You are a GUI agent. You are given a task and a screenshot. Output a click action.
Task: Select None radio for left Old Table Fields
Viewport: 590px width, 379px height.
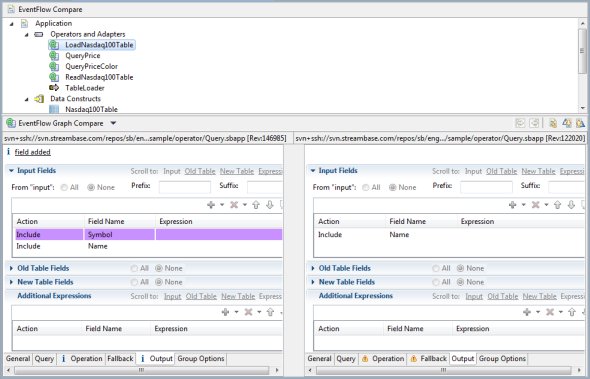point(159,268)
